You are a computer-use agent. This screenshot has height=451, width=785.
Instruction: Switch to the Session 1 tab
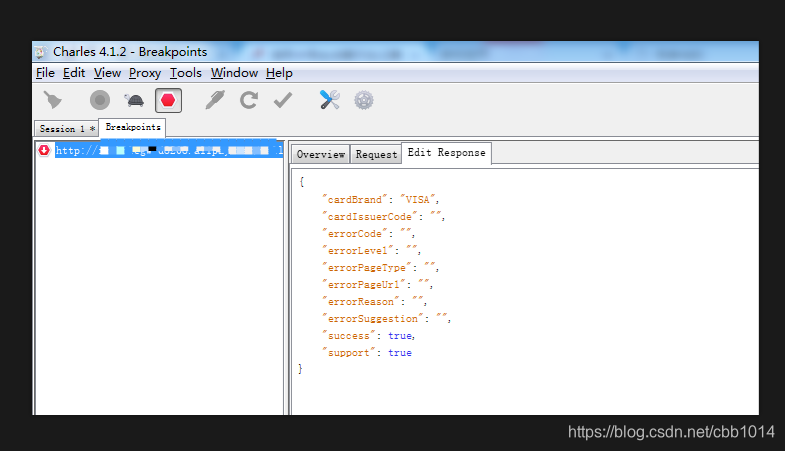pos(66,129)
